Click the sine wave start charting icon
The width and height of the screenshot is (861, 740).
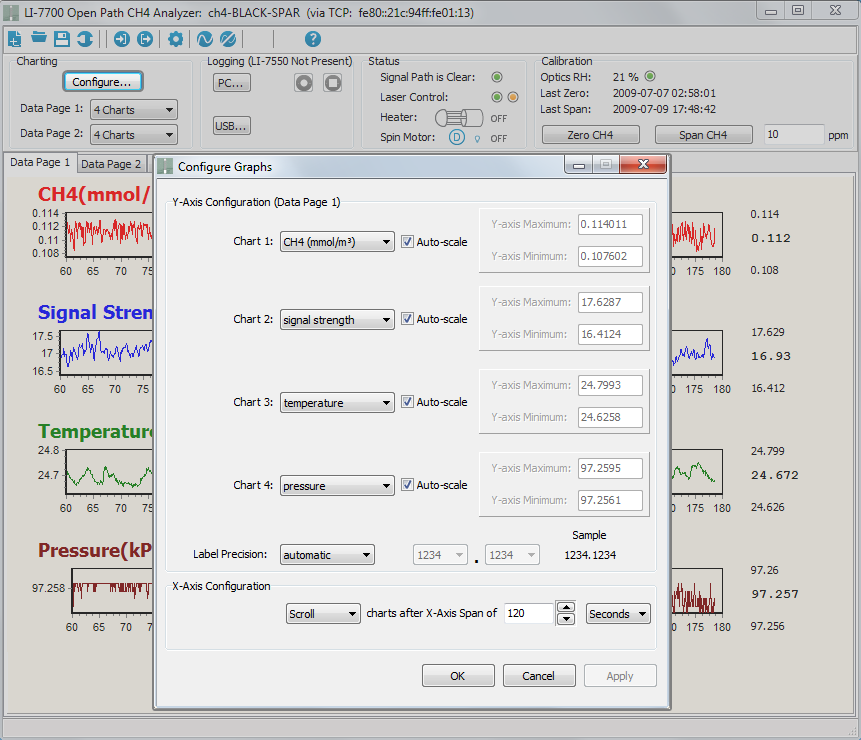click(x=205, y=39)
